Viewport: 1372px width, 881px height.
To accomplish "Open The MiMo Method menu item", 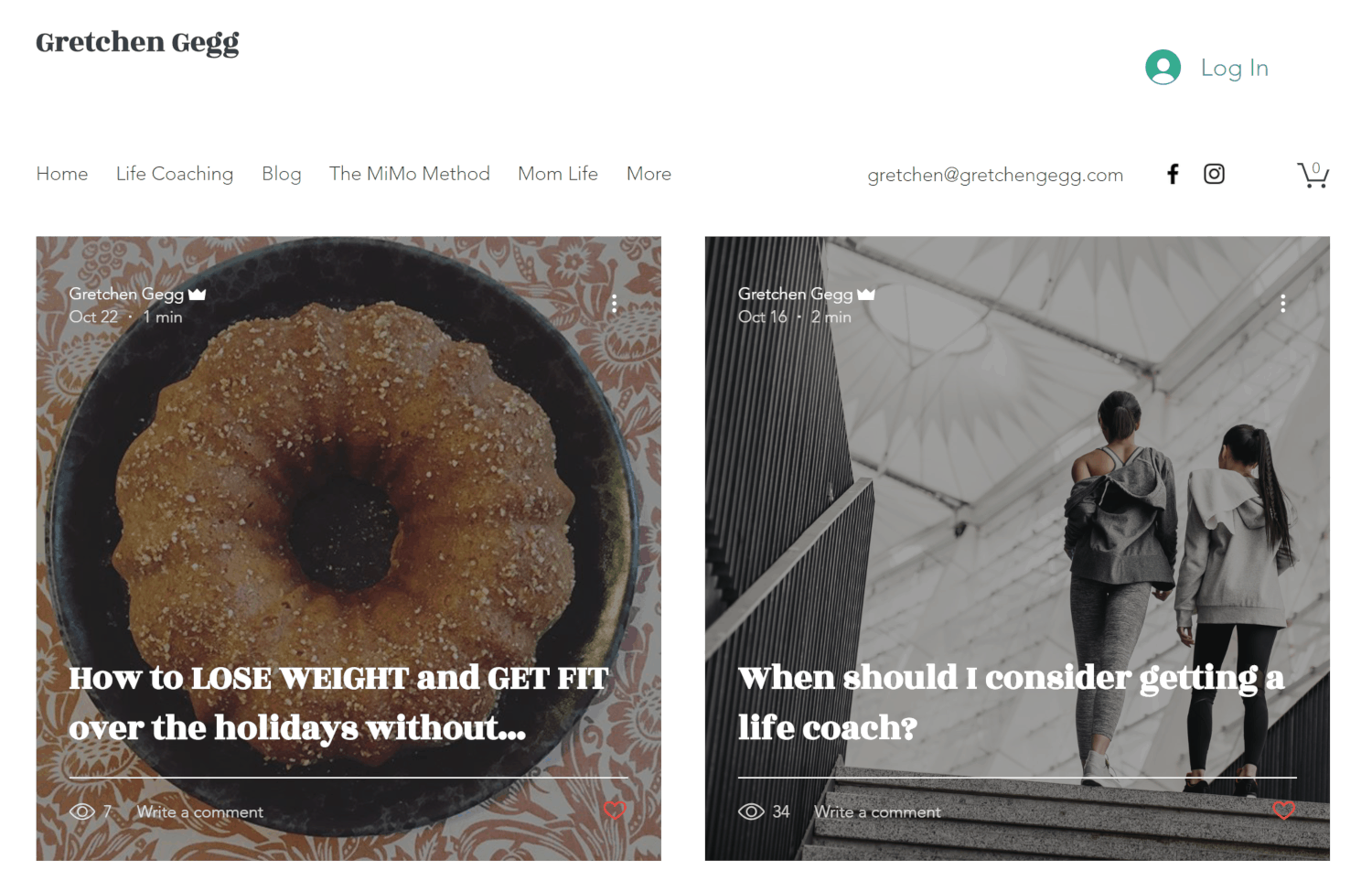I will tap(410, 174).
